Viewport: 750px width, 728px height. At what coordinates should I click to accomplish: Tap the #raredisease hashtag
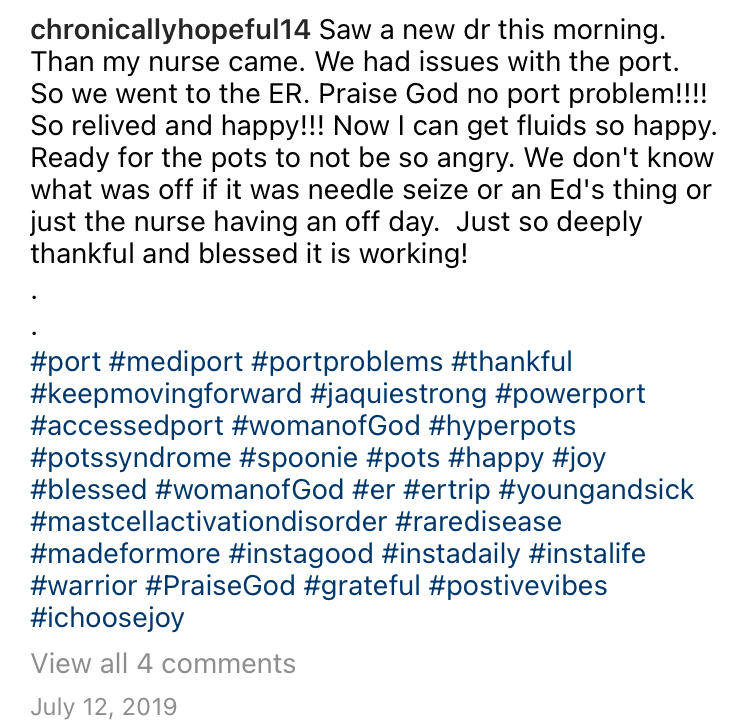pos(478,521)
